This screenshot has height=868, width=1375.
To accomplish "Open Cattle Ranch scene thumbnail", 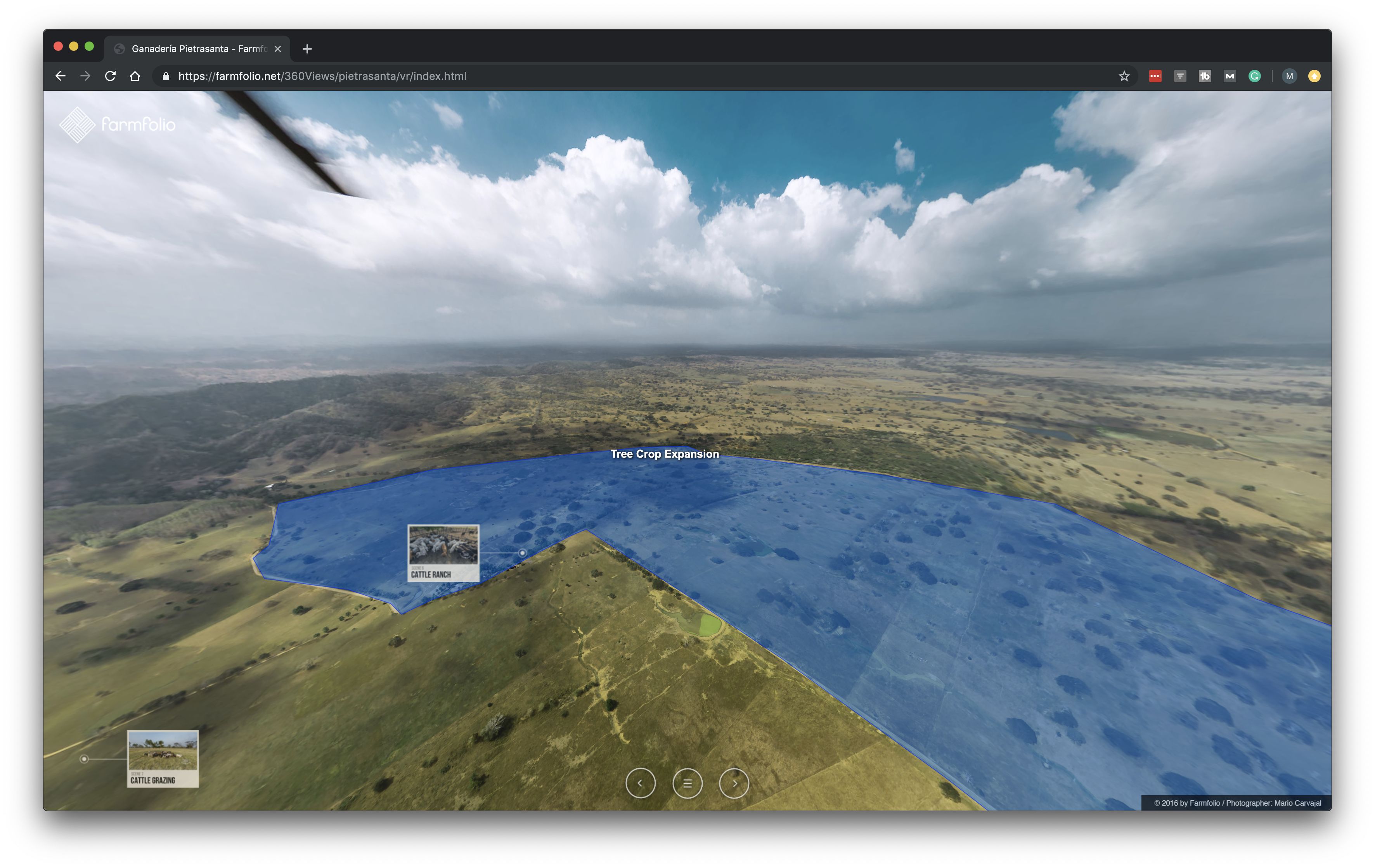I will pyautogui.click(x=443, y=552).
